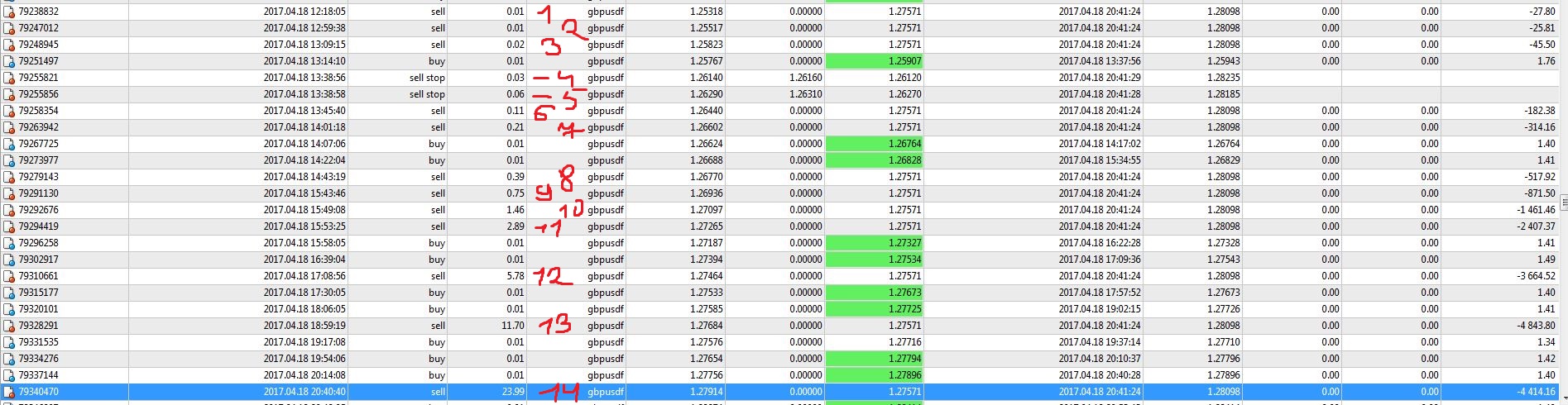The width and height of the screenshot is (1568, 405).
Task: Click the pending order icon for ticket 79255856
Action: pyautogui.click(x=9, y=94)
